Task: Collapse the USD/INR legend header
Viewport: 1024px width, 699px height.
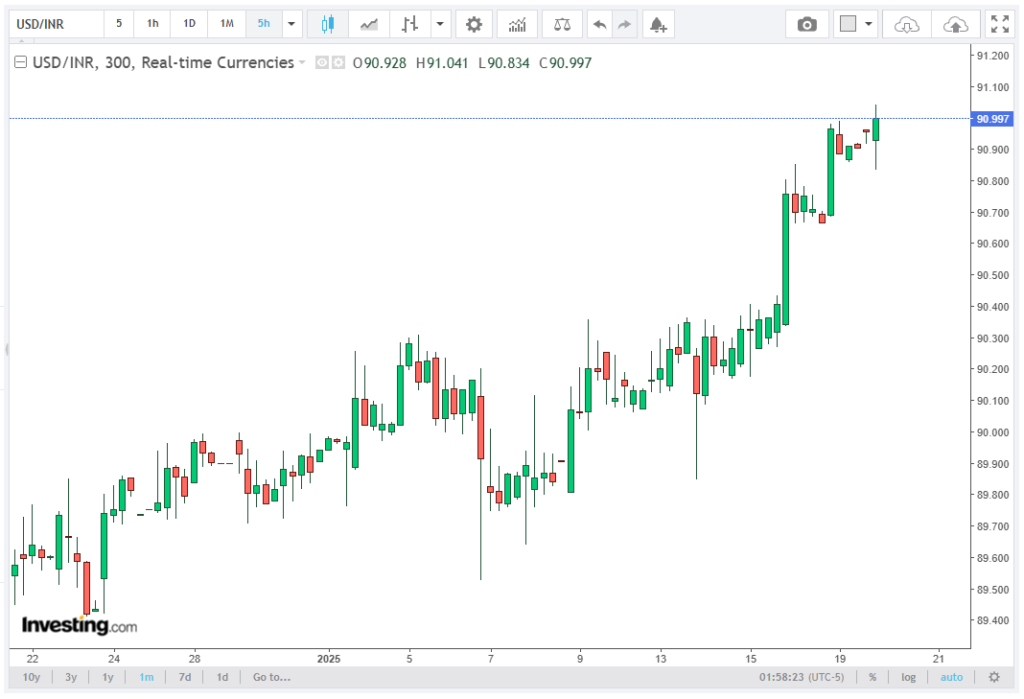Action: click(19, 63)
